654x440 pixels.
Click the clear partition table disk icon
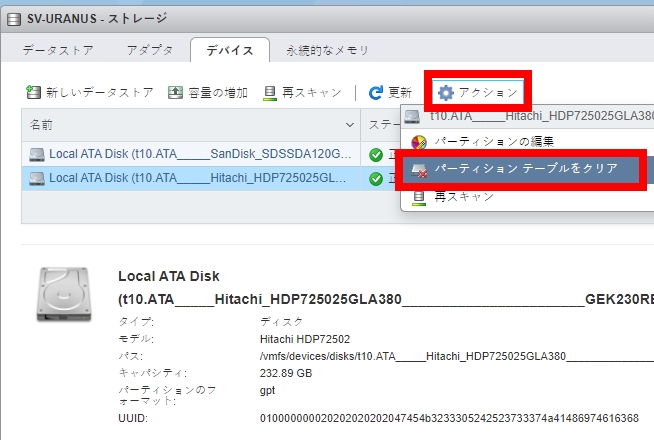click(419, 170)
